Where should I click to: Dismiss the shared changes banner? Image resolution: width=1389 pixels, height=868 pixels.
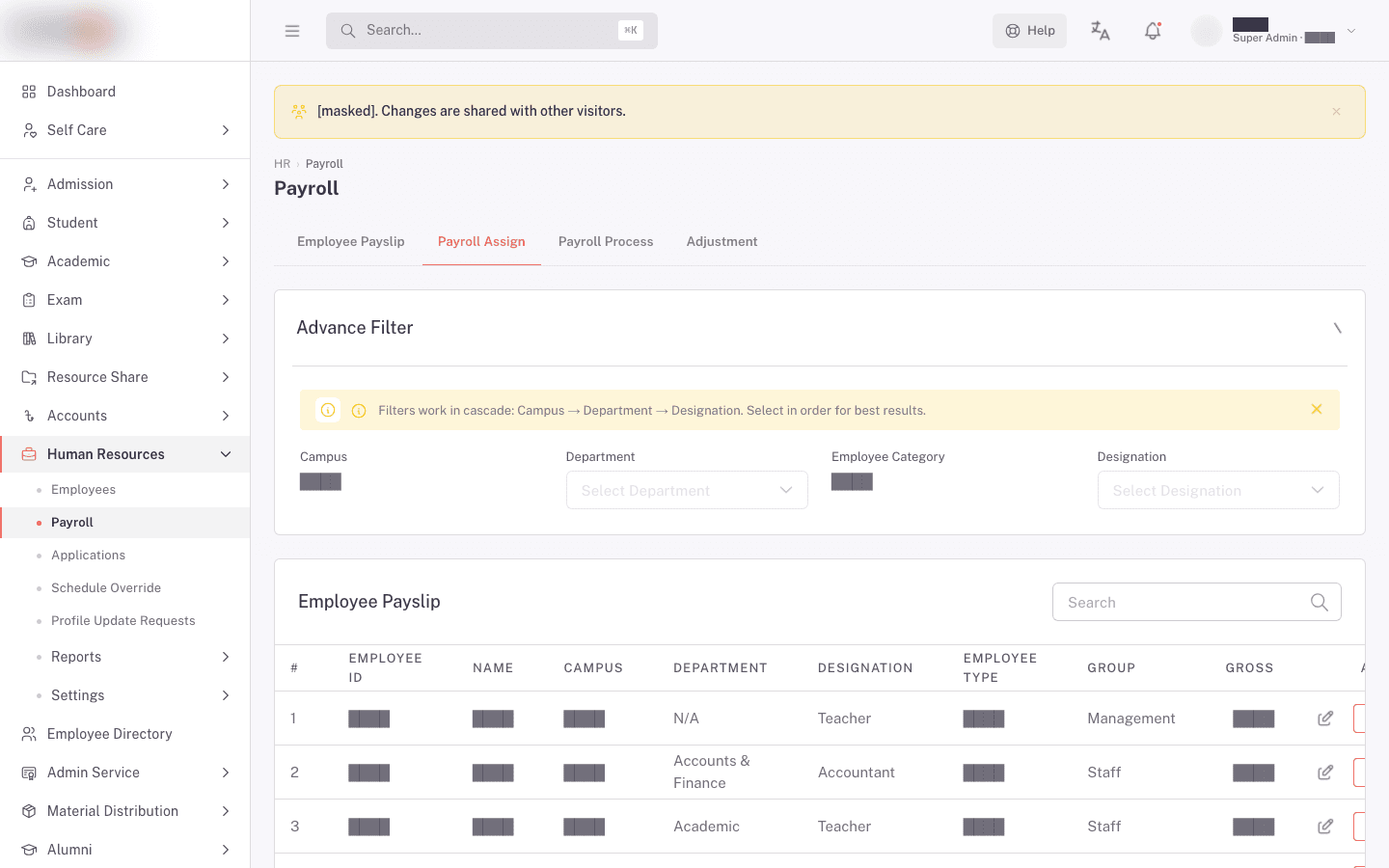coord(1337,112)
